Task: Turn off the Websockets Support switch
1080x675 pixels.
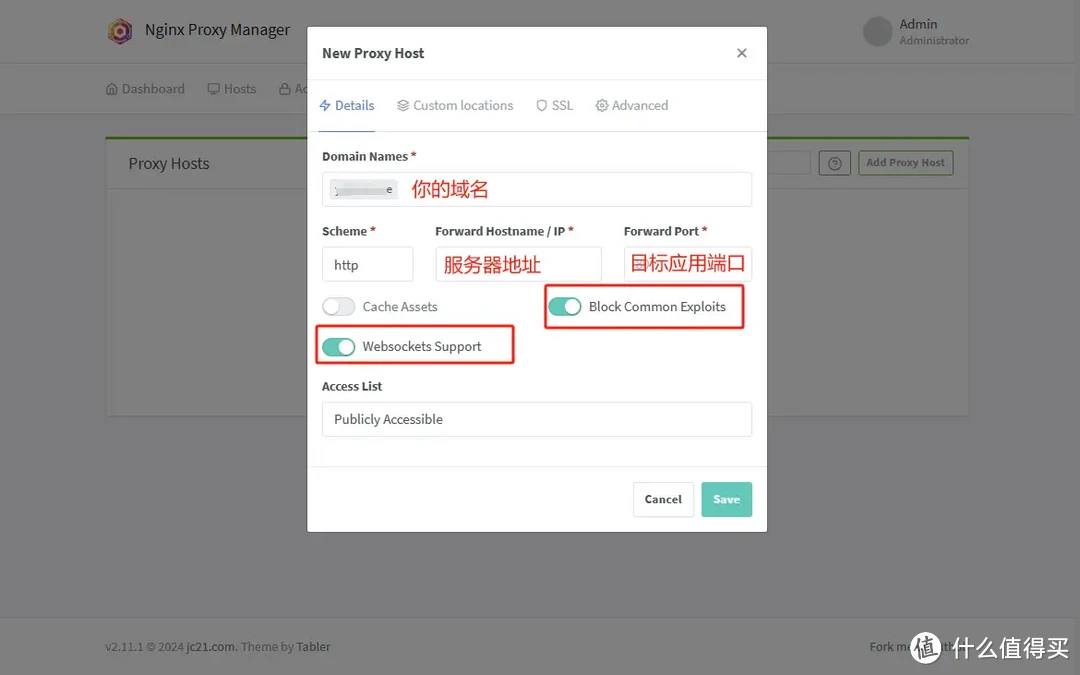Action: point(338,346)
